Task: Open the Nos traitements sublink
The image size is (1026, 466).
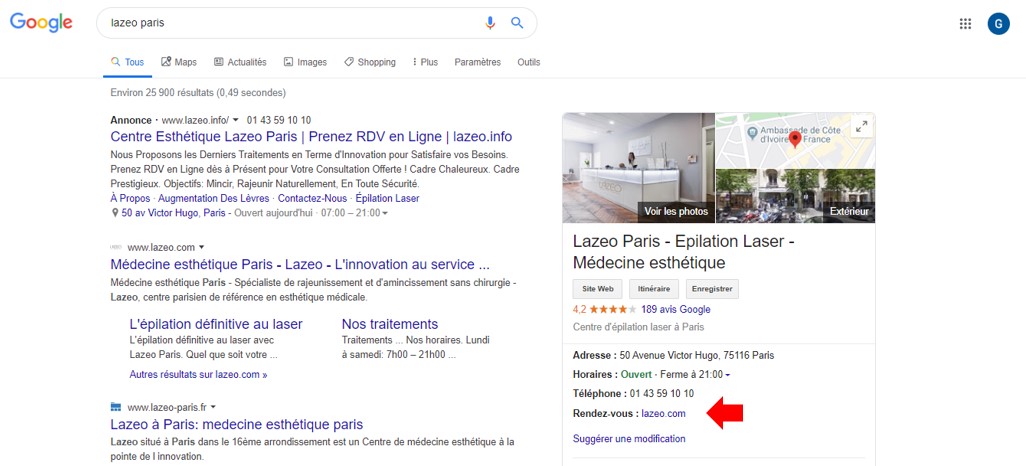Action: [390, 324]
